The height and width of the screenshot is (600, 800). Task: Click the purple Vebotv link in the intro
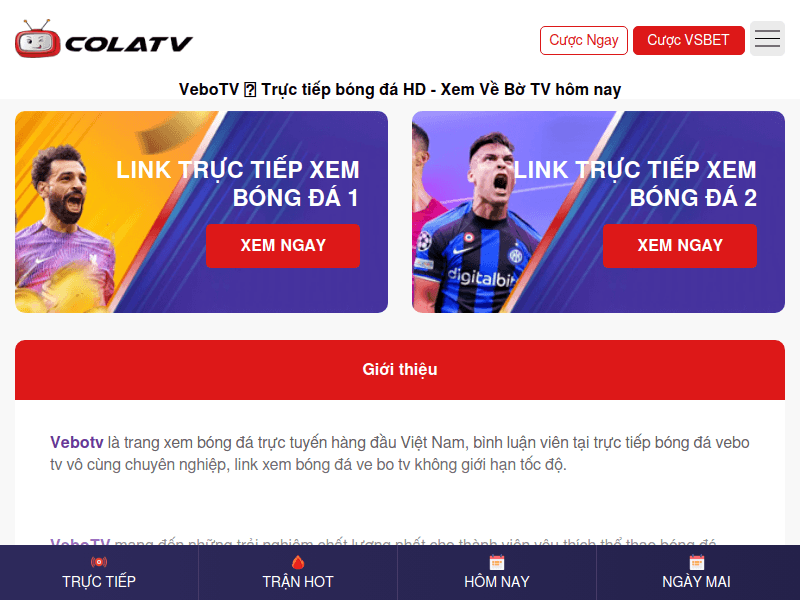77,442
